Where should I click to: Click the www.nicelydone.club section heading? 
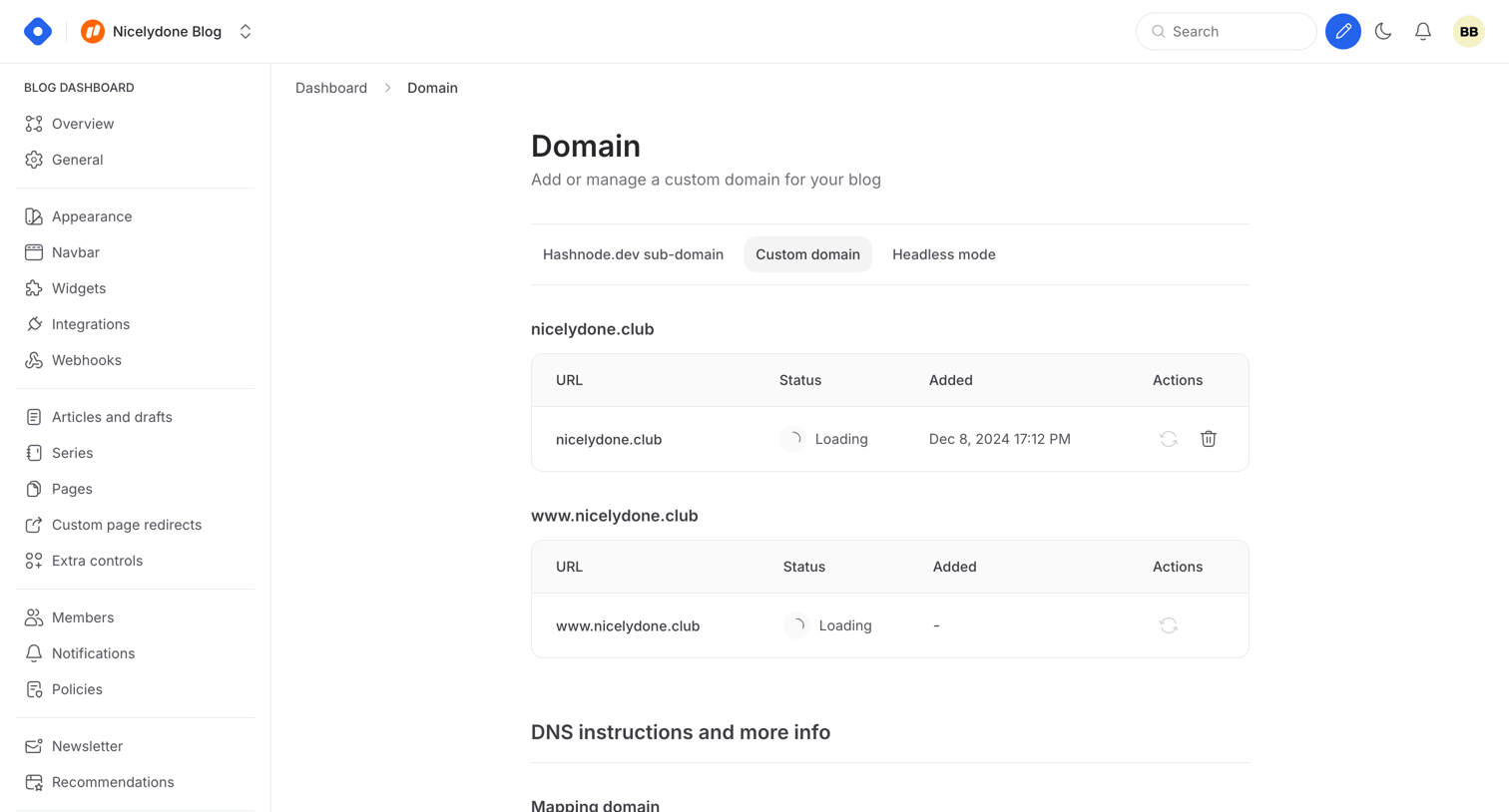615,516
